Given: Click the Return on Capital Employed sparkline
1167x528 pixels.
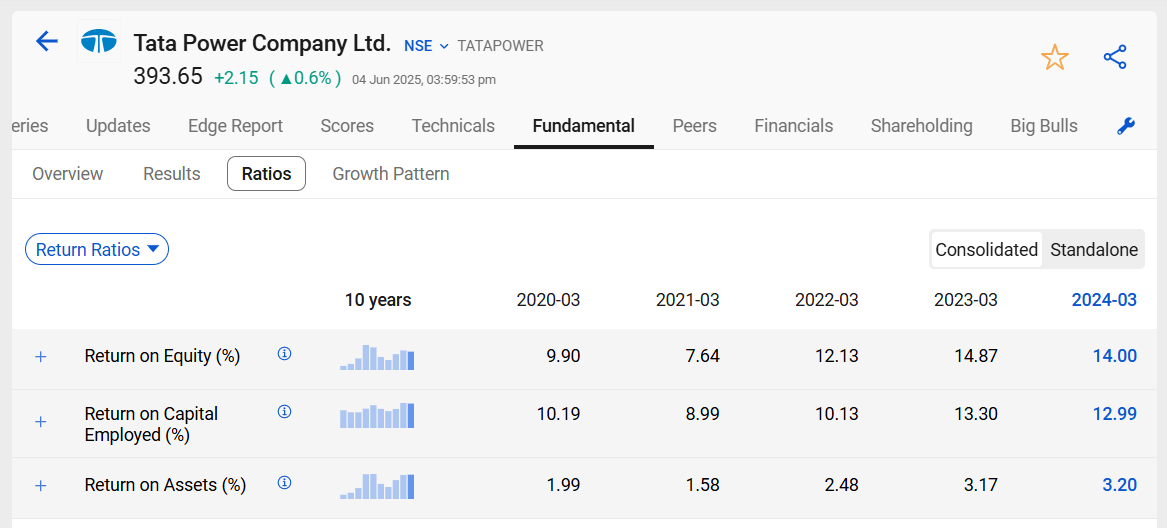Looking at the screenshot, I should point(377,416).
